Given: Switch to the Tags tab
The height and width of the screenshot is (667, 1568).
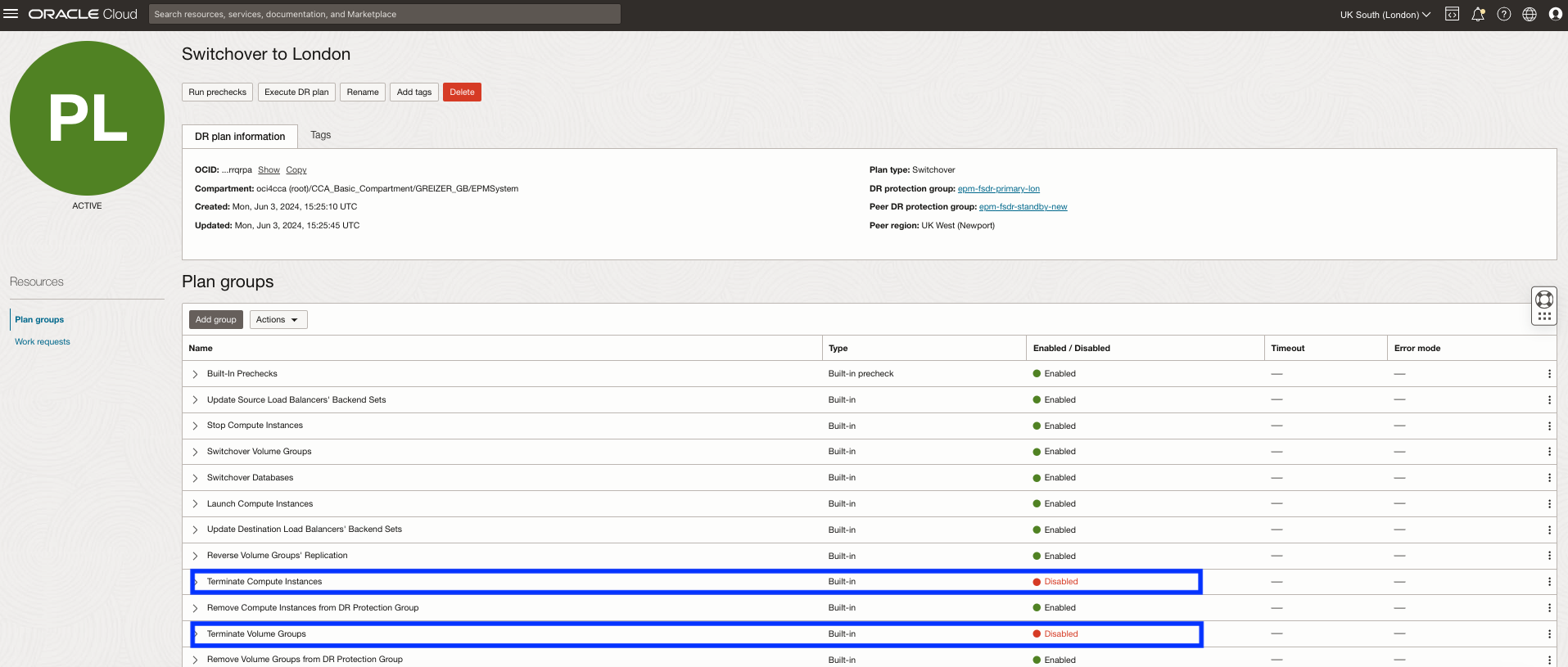Looking at the screenshot, I should pyautogui.click(x=321, y=135).
